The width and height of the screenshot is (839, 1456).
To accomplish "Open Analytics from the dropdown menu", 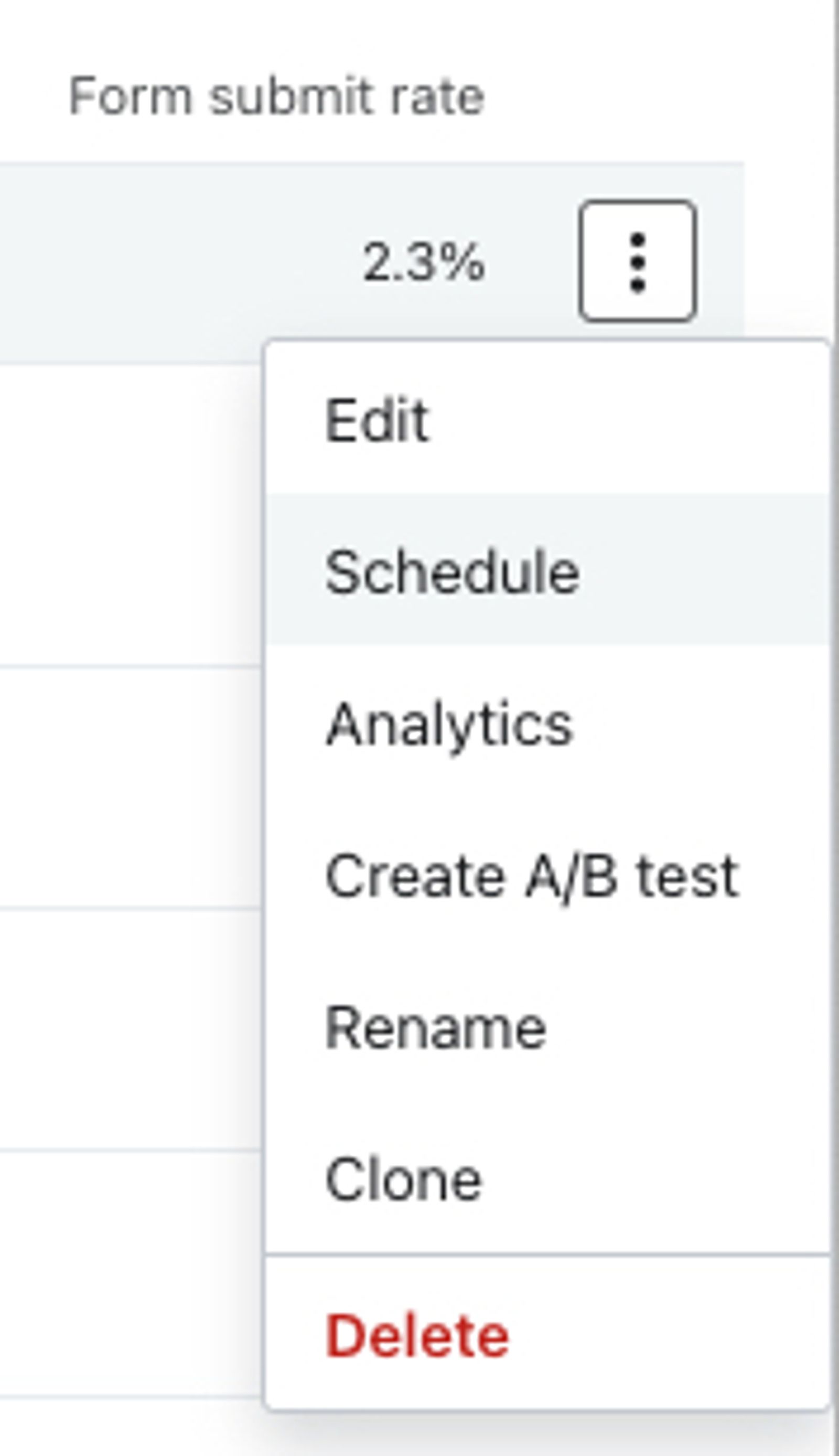I will tap(547, 724).
